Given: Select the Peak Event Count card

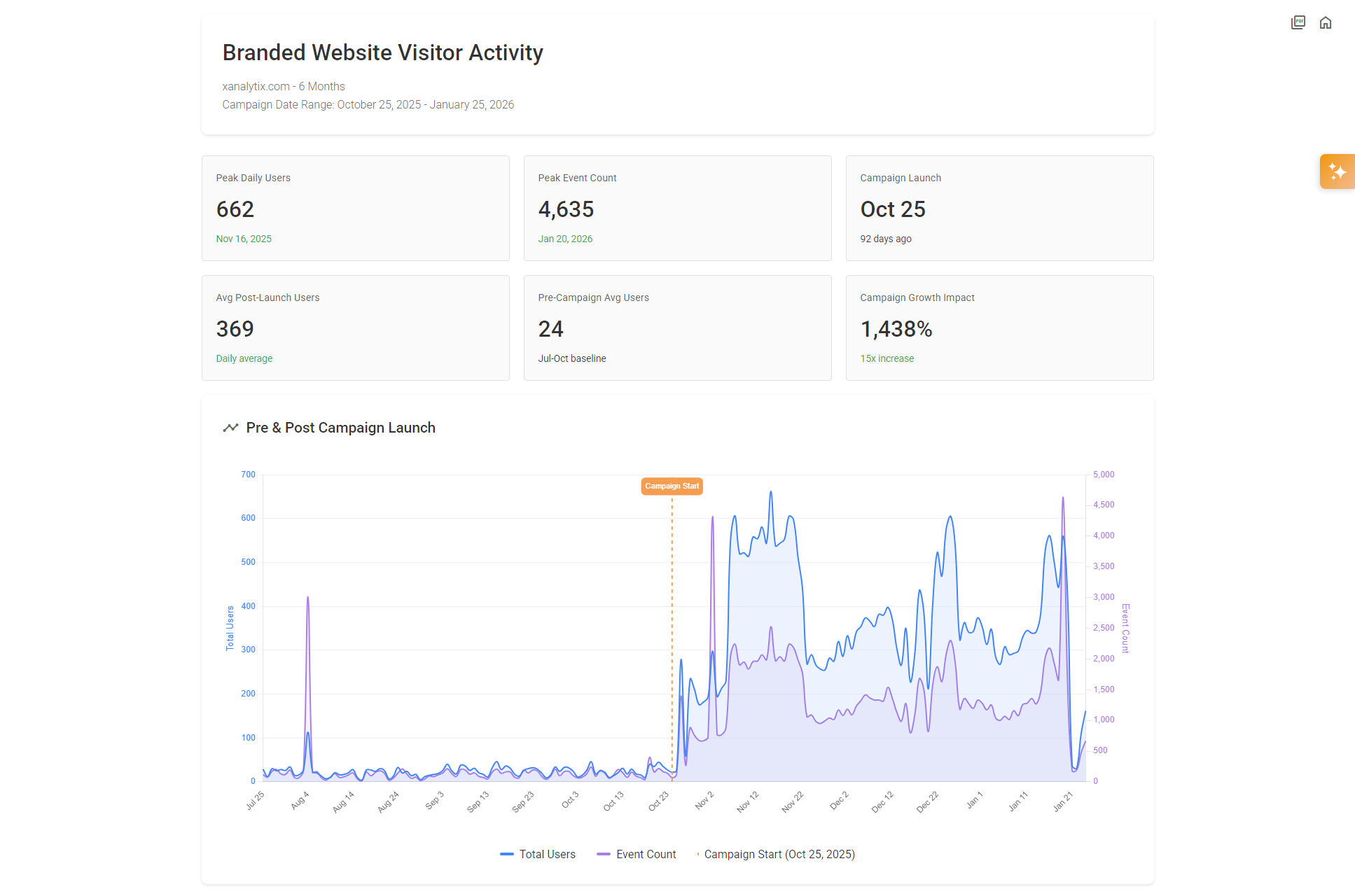Looking at the screenshot, I should click(677, 208).
